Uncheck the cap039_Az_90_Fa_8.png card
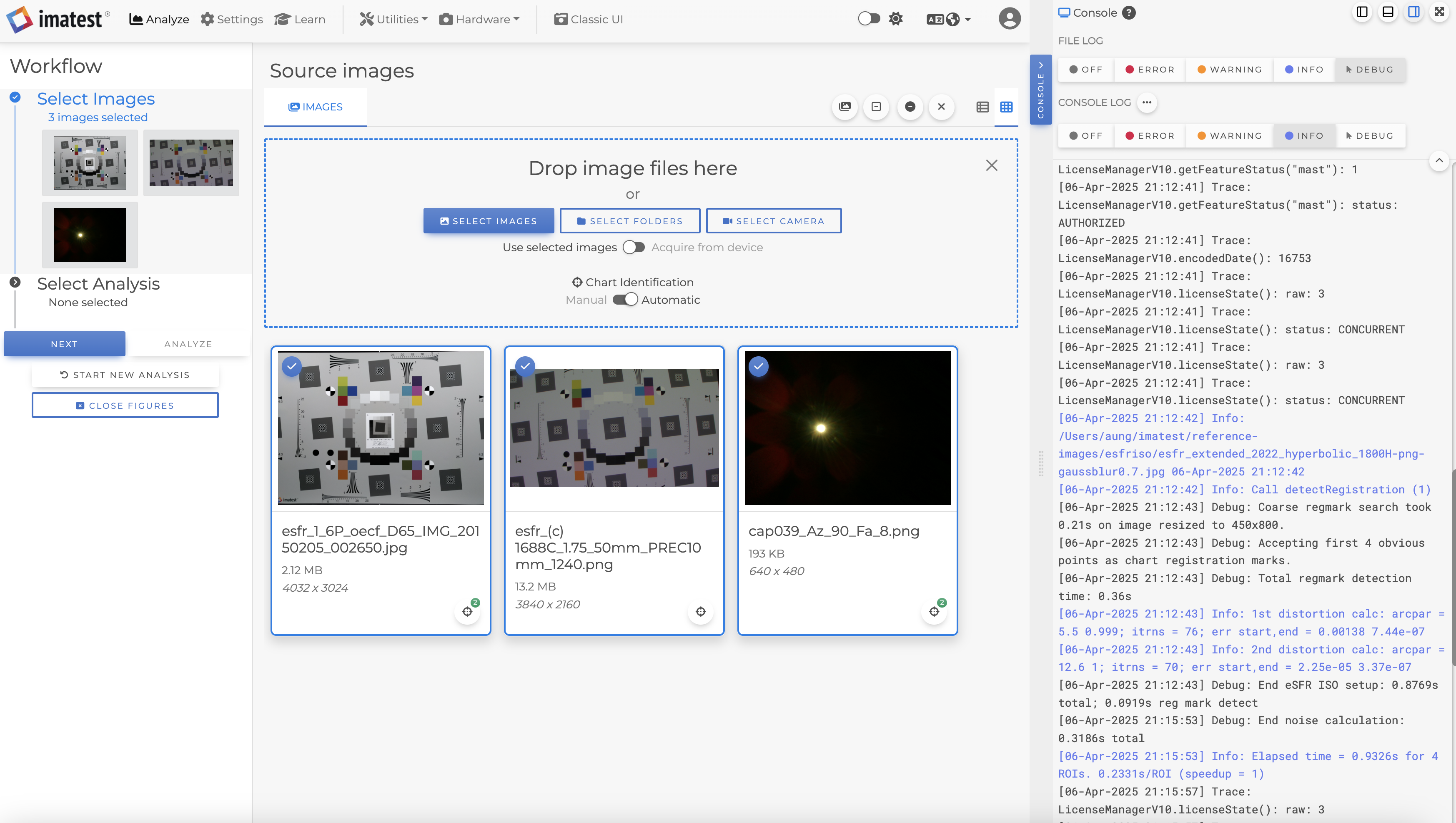The width and height of the screenshot is (1456, 823). pyautogui.click(x=759, y=366)
